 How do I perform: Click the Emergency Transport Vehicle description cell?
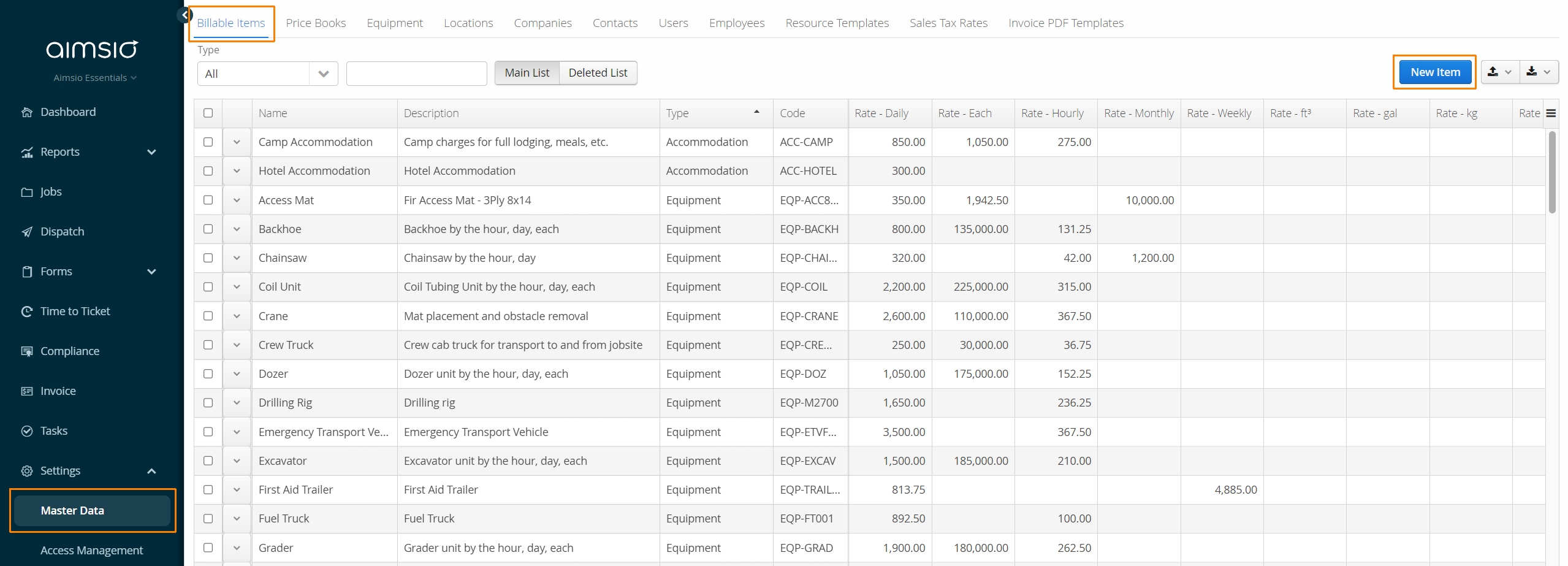tap(528, 432)
